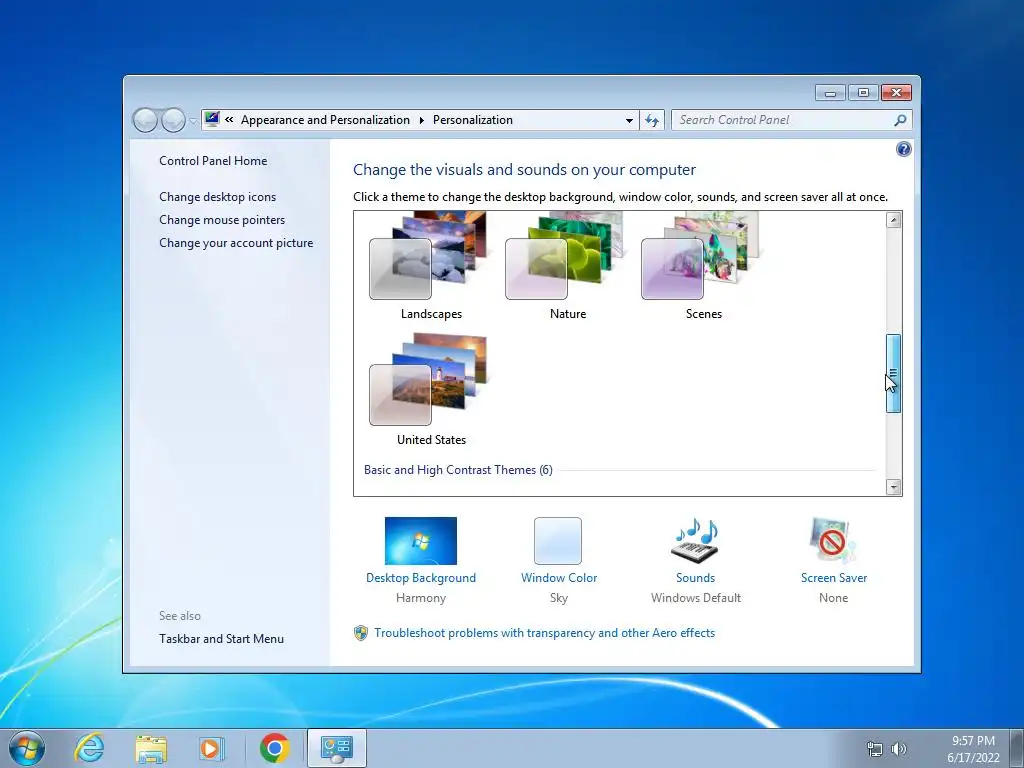The height and width of the screenshot is (768, 1024).
Task: Click the Control Panel taskbar button
Action: click(337, 748)
